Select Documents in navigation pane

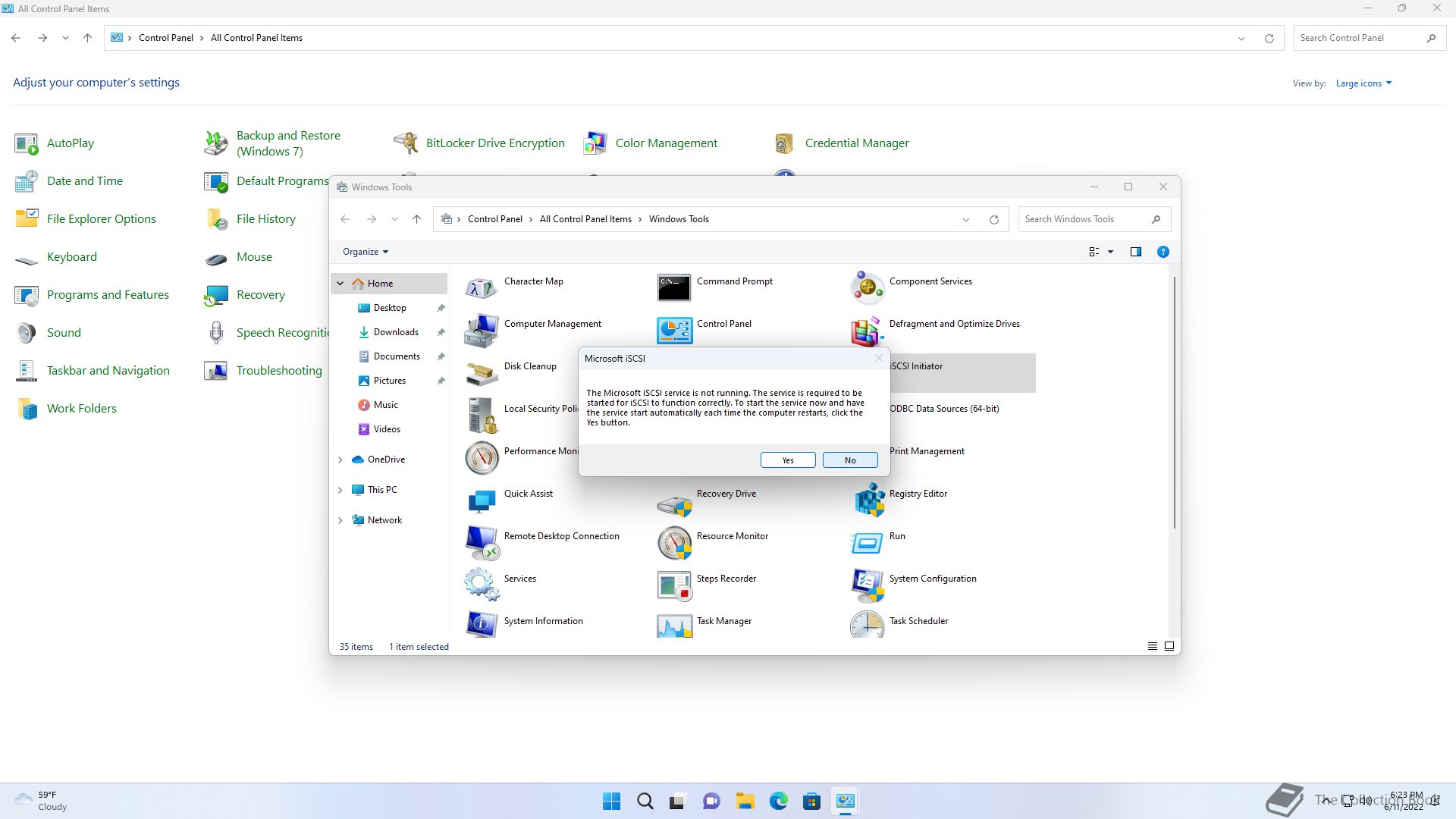tap(397, 356)
